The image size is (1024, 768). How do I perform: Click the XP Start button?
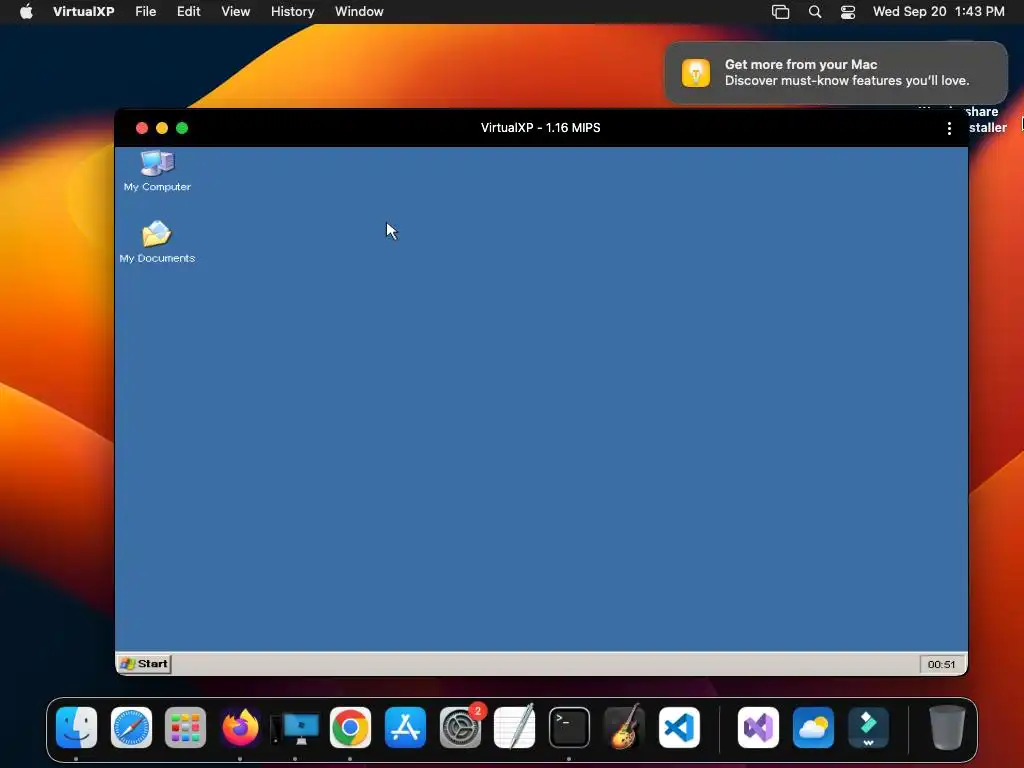click(144, 664)
